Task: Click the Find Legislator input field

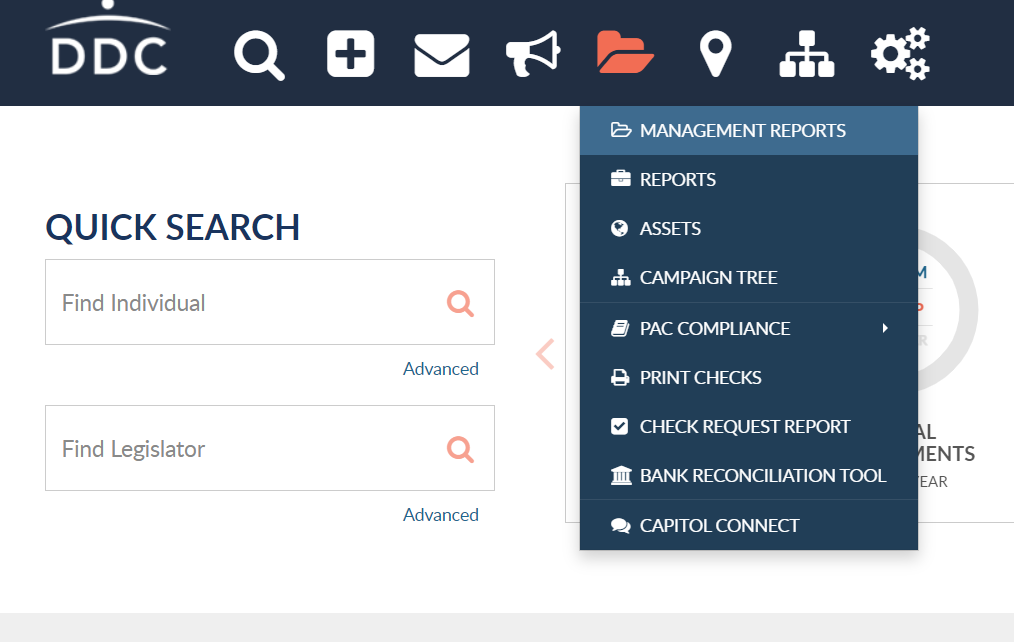Action: 270,449
